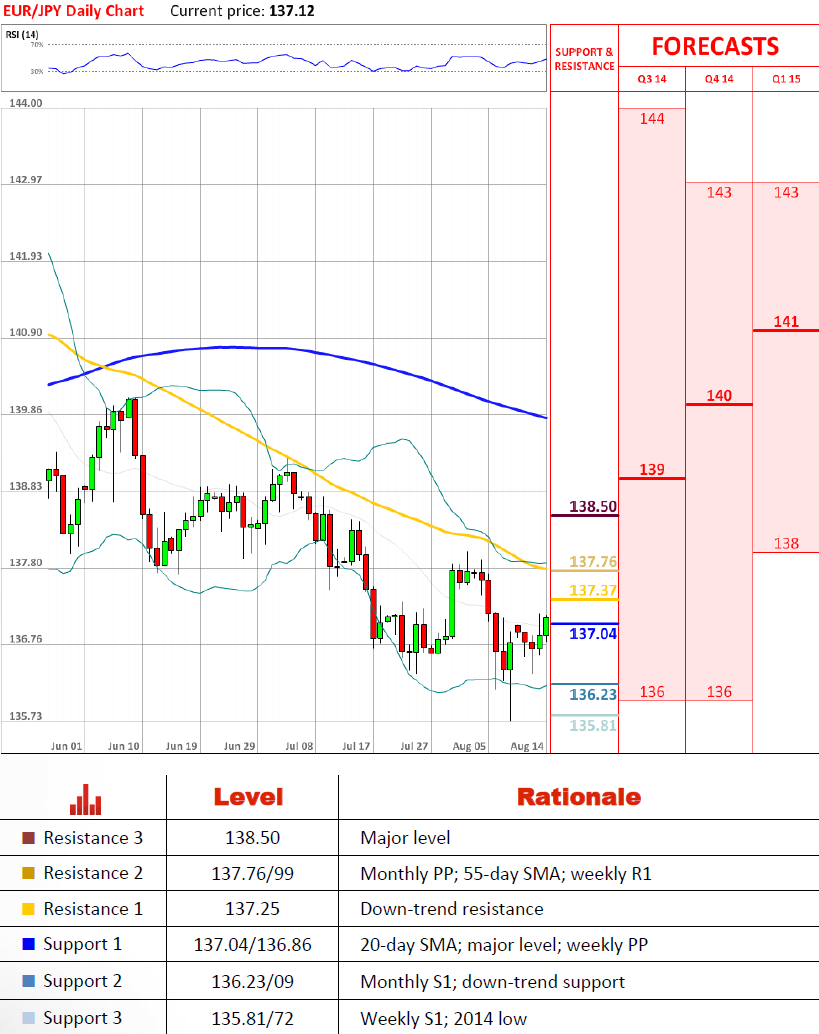Click the 136.23 support level label
Image resolution: width=819 pixels, height=1034 pixels.
[x=593, y=694]
